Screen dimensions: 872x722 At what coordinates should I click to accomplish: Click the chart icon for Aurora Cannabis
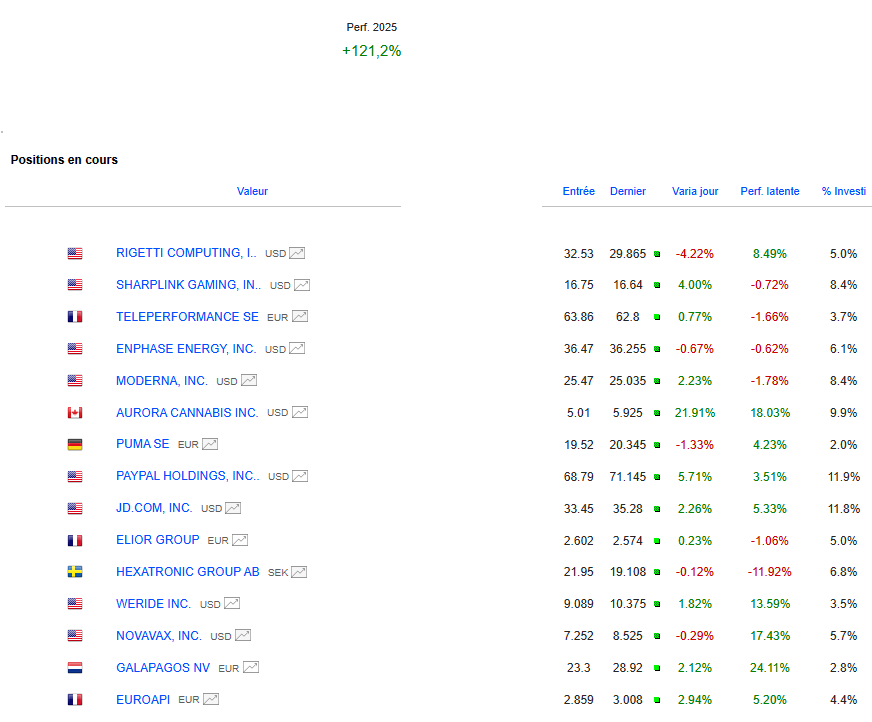coord(300,413)
